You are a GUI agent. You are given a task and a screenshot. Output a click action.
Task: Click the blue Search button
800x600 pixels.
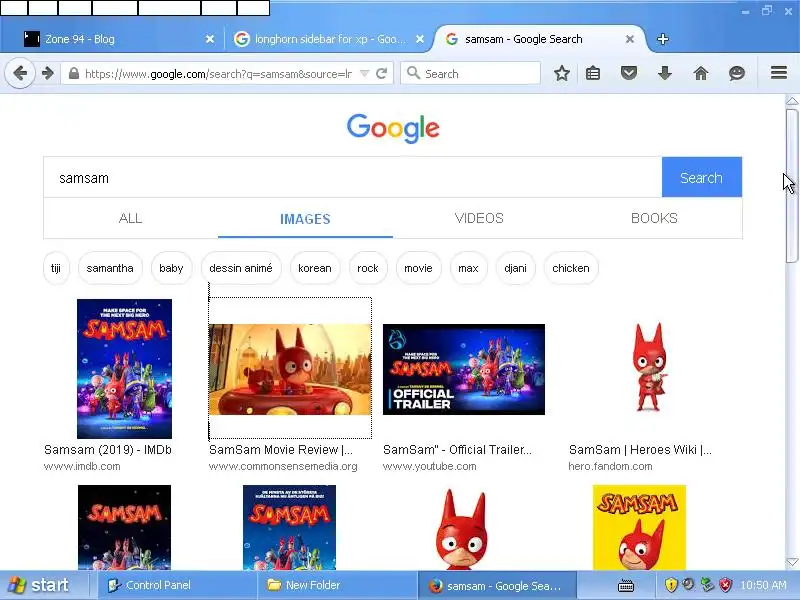point(702,177)
